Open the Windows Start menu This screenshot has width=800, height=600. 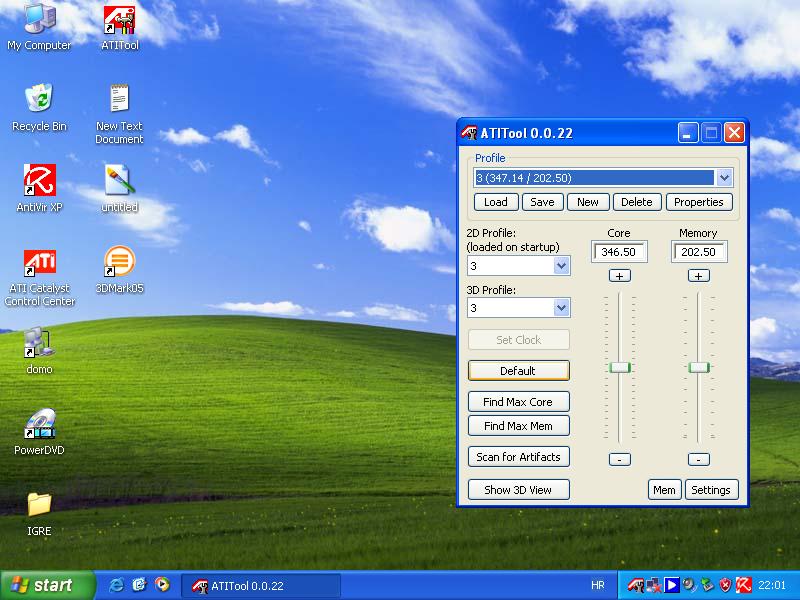pyautogui.click(x=47, y=585)
